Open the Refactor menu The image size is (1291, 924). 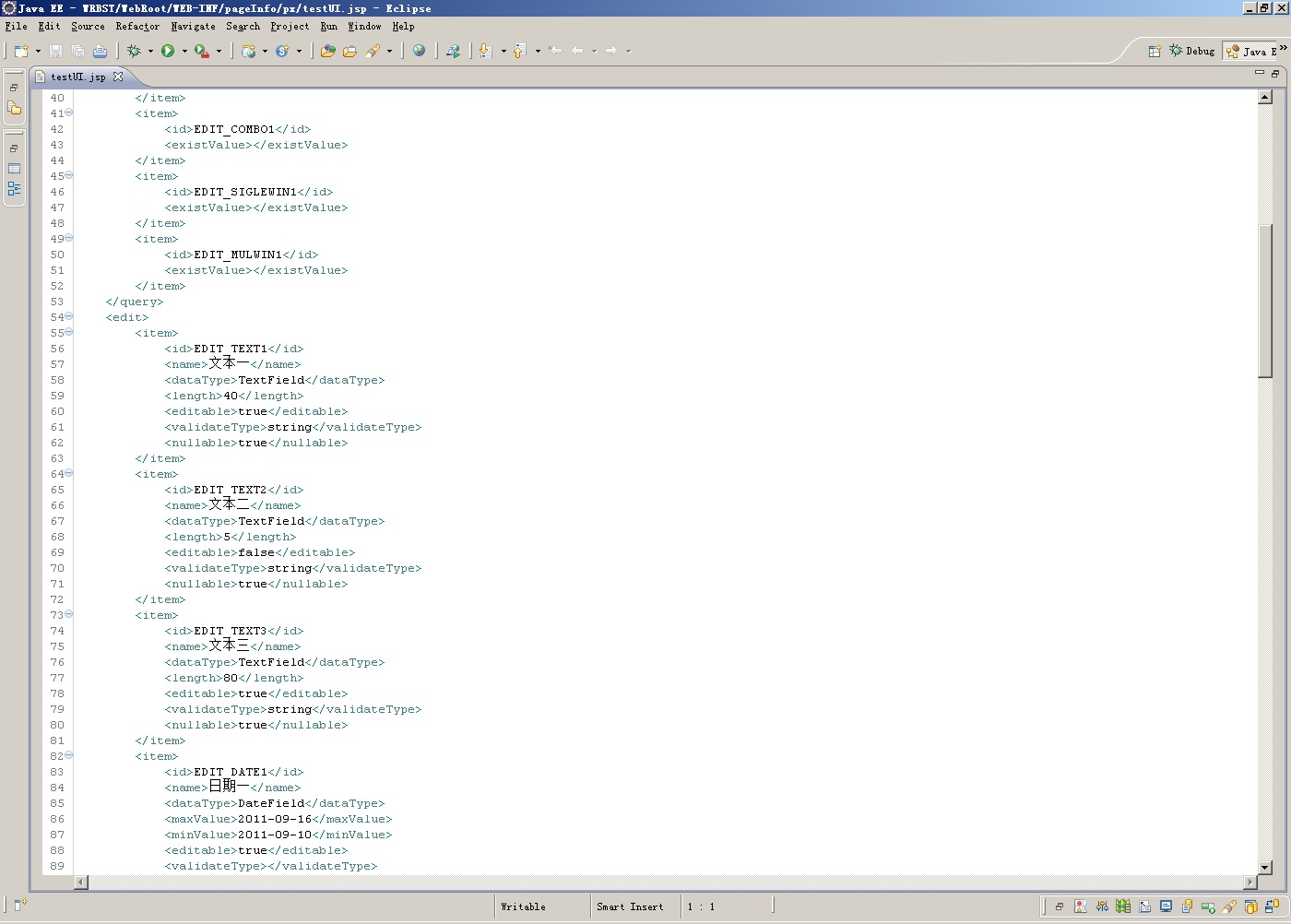coord(137,27)
